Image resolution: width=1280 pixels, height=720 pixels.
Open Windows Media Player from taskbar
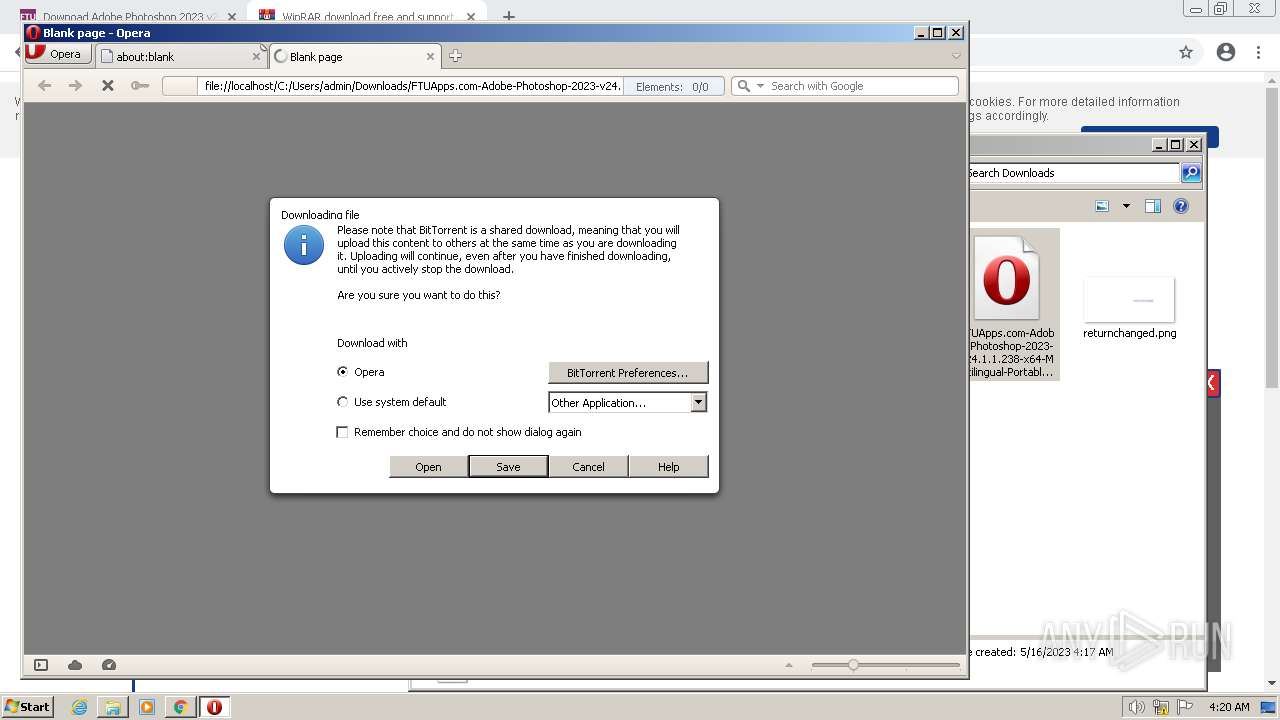point(147,707)
